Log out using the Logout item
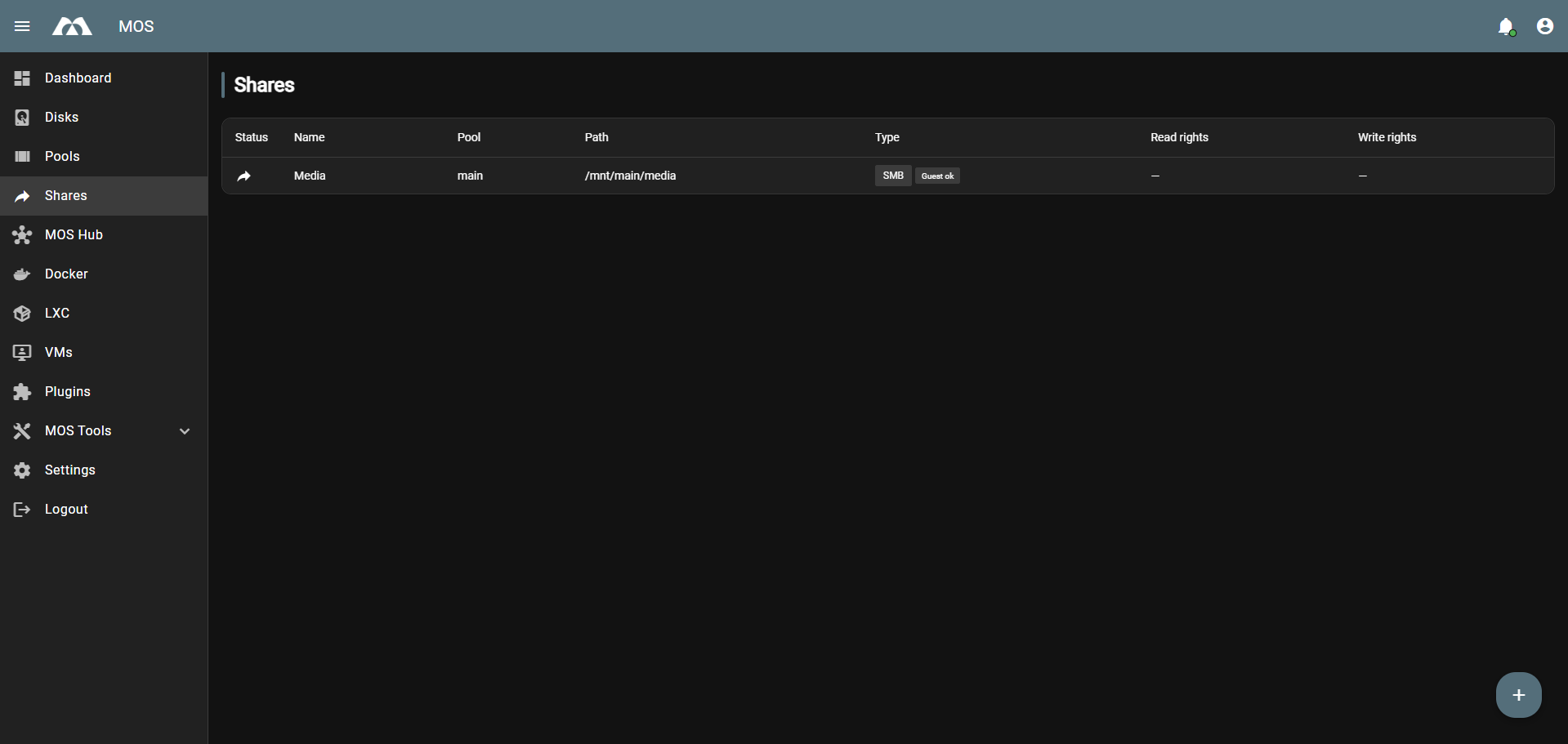Screen dimensions: 1568x744 point(65,510)
